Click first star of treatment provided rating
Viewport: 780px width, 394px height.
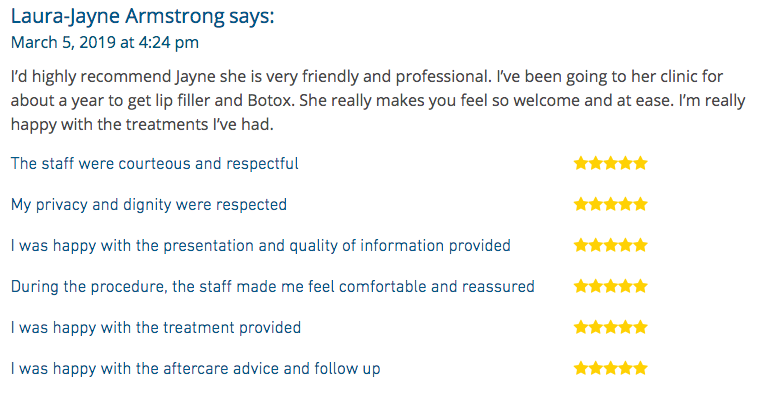(x=581, y=327)
